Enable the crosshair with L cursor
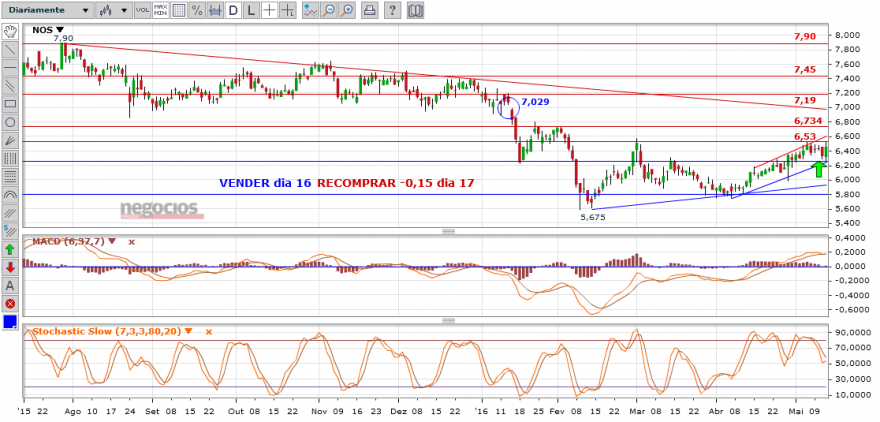 288,10
